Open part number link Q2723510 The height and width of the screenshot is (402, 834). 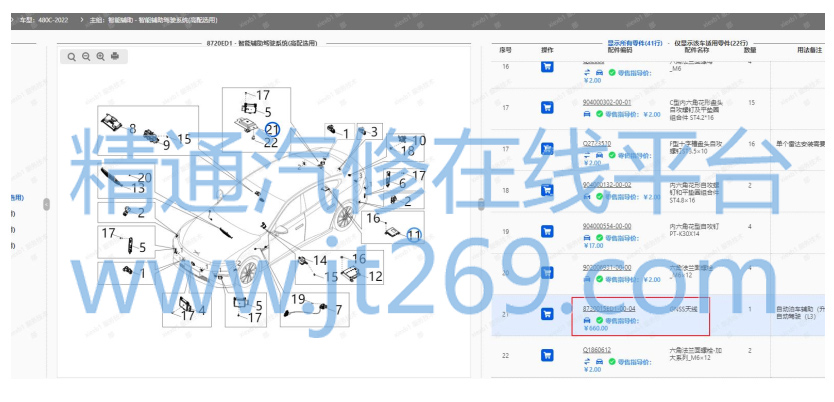[597, 144]
